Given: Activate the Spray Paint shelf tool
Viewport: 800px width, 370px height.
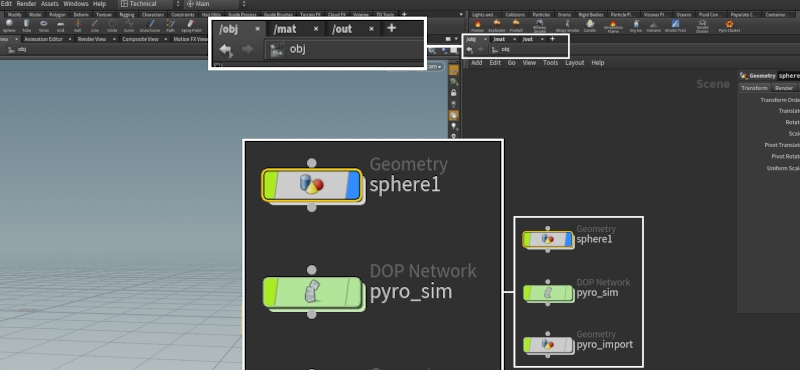Looking at the screenshot, I should click(x=191, y=26).
